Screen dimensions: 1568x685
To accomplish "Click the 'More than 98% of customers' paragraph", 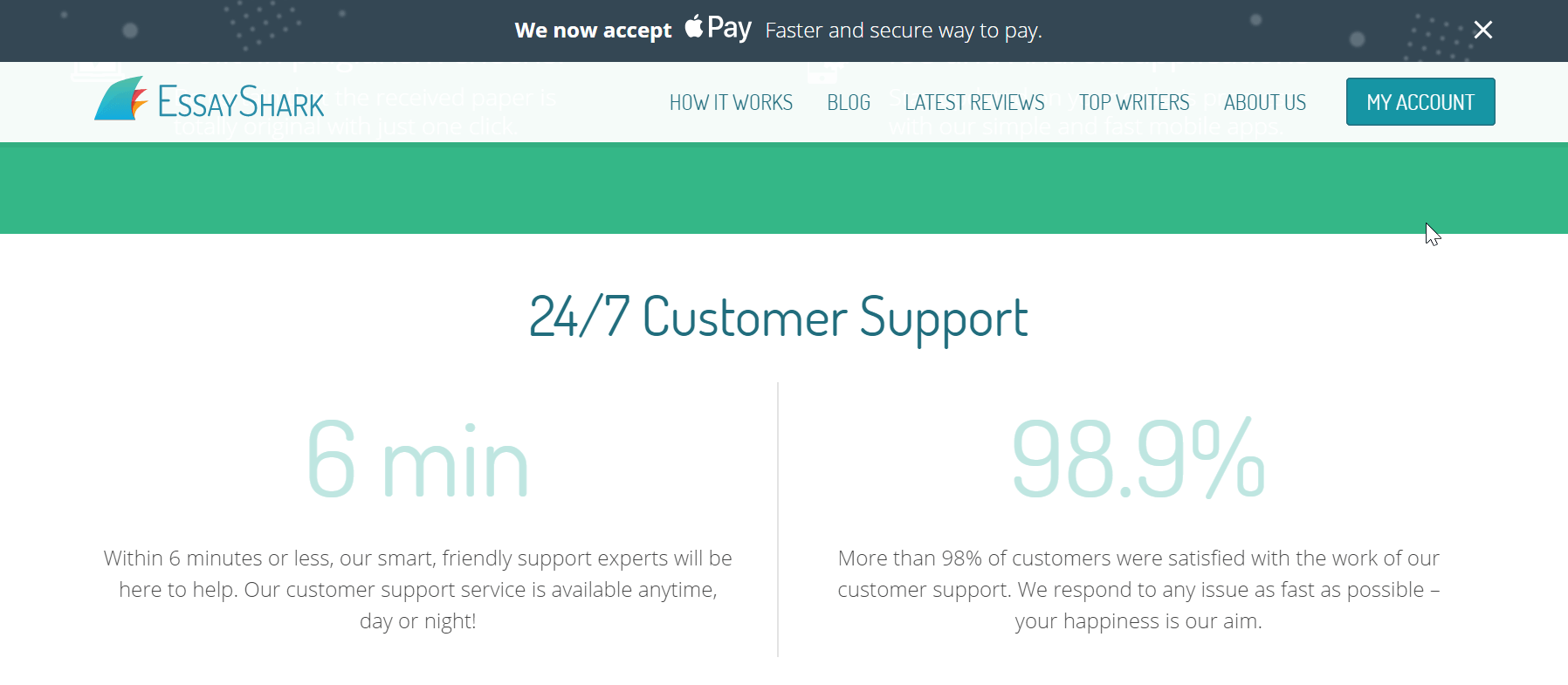I will tap(1138, 589).
